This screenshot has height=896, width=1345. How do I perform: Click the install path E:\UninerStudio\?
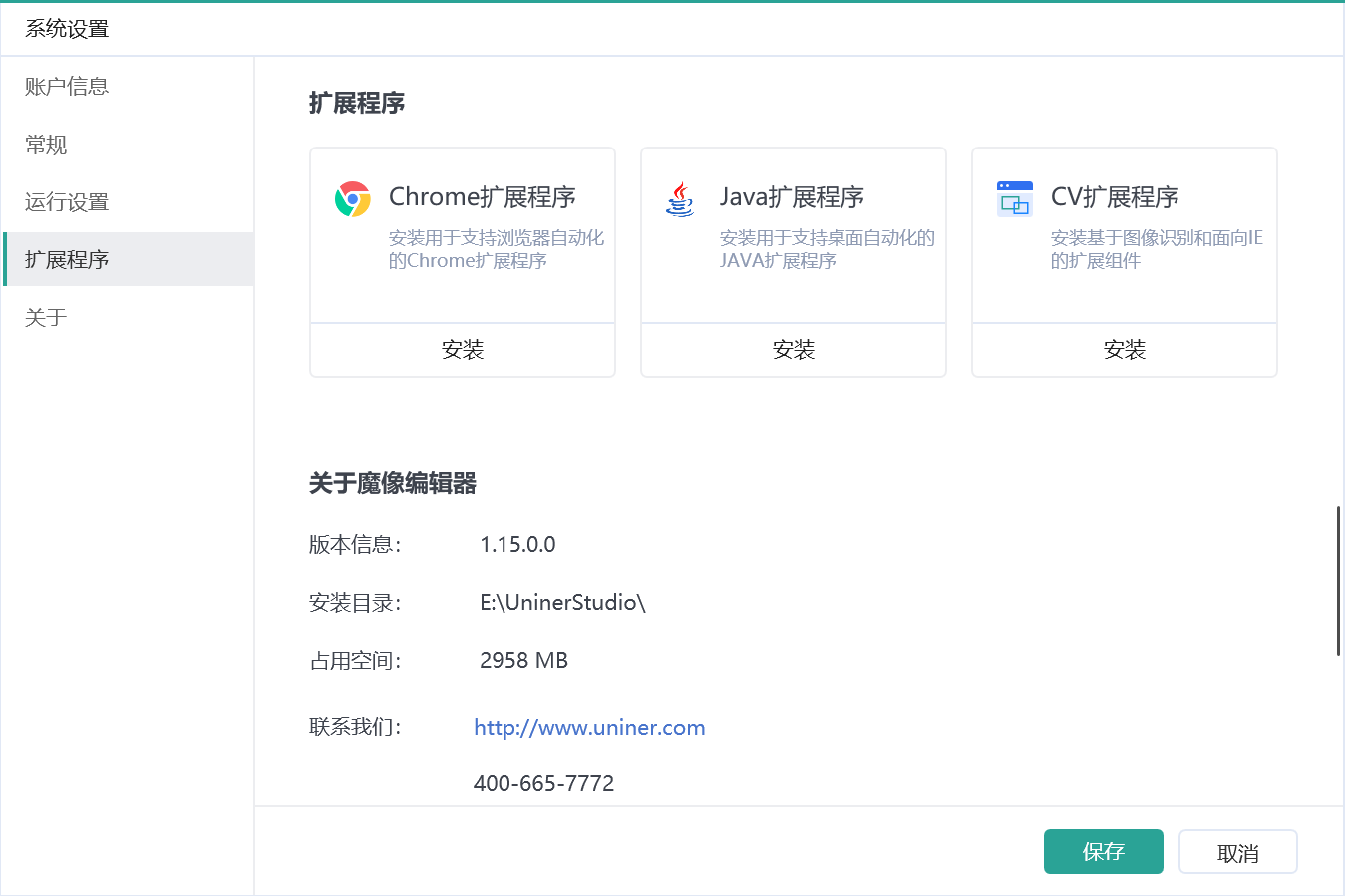tap(562, 603)
